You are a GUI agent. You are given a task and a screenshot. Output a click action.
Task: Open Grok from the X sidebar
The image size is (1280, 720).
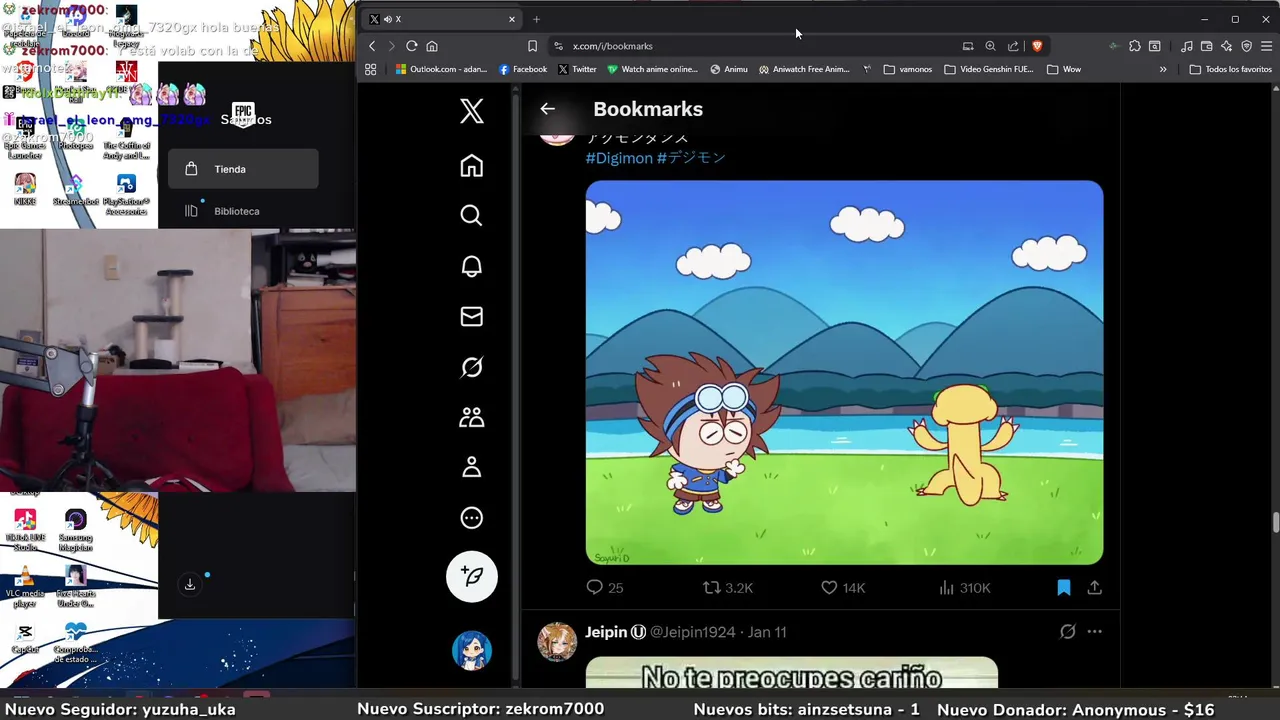click(471, 367)
